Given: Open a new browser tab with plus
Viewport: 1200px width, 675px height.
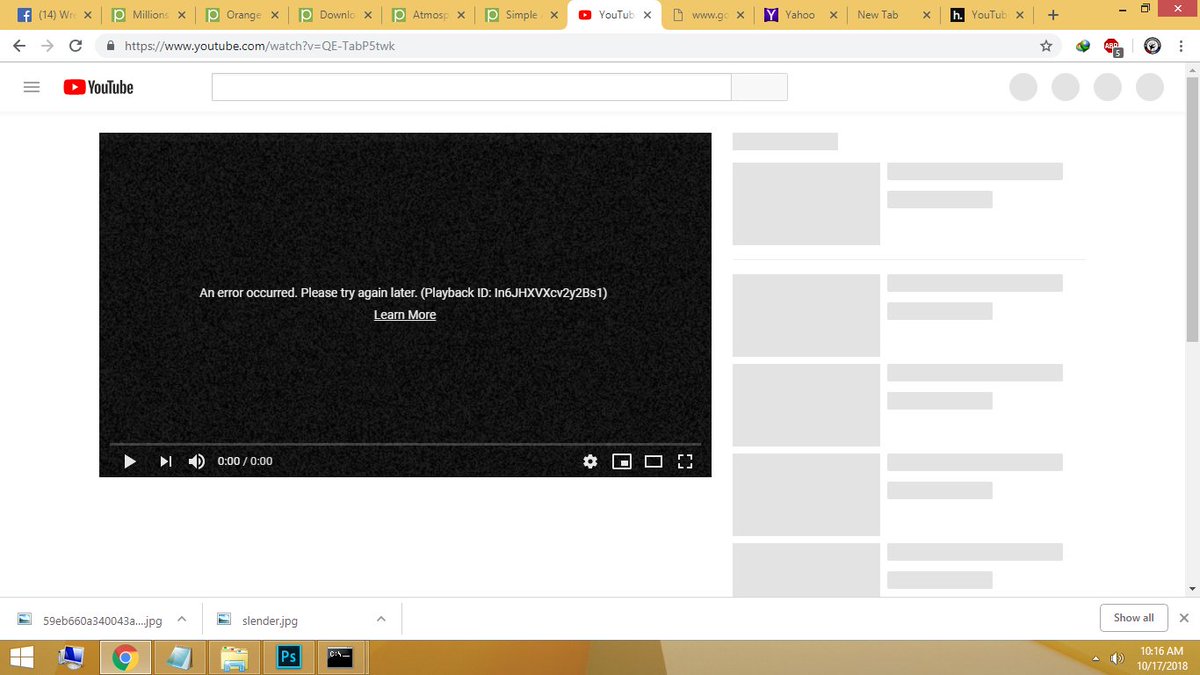Looking at the screenshot, I should click(1052, 15).
